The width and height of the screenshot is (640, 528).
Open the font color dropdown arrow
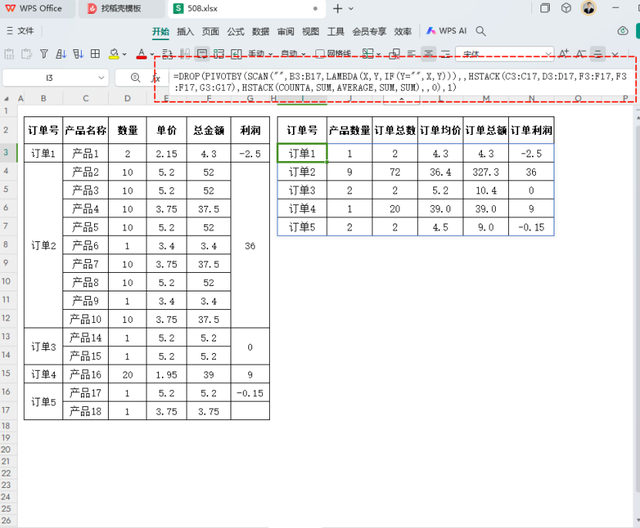[152, 54]
